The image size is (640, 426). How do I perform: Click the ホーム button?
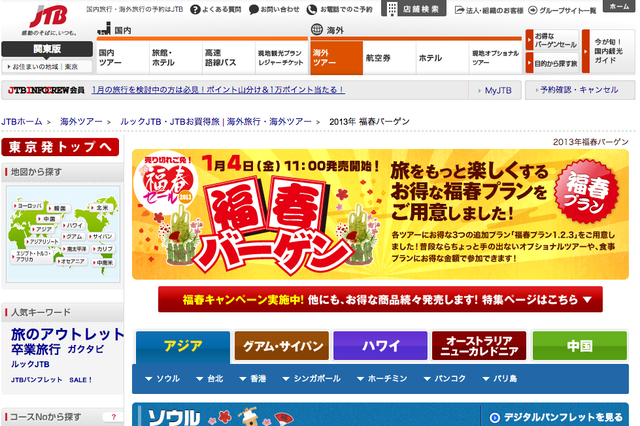(619, 7)
